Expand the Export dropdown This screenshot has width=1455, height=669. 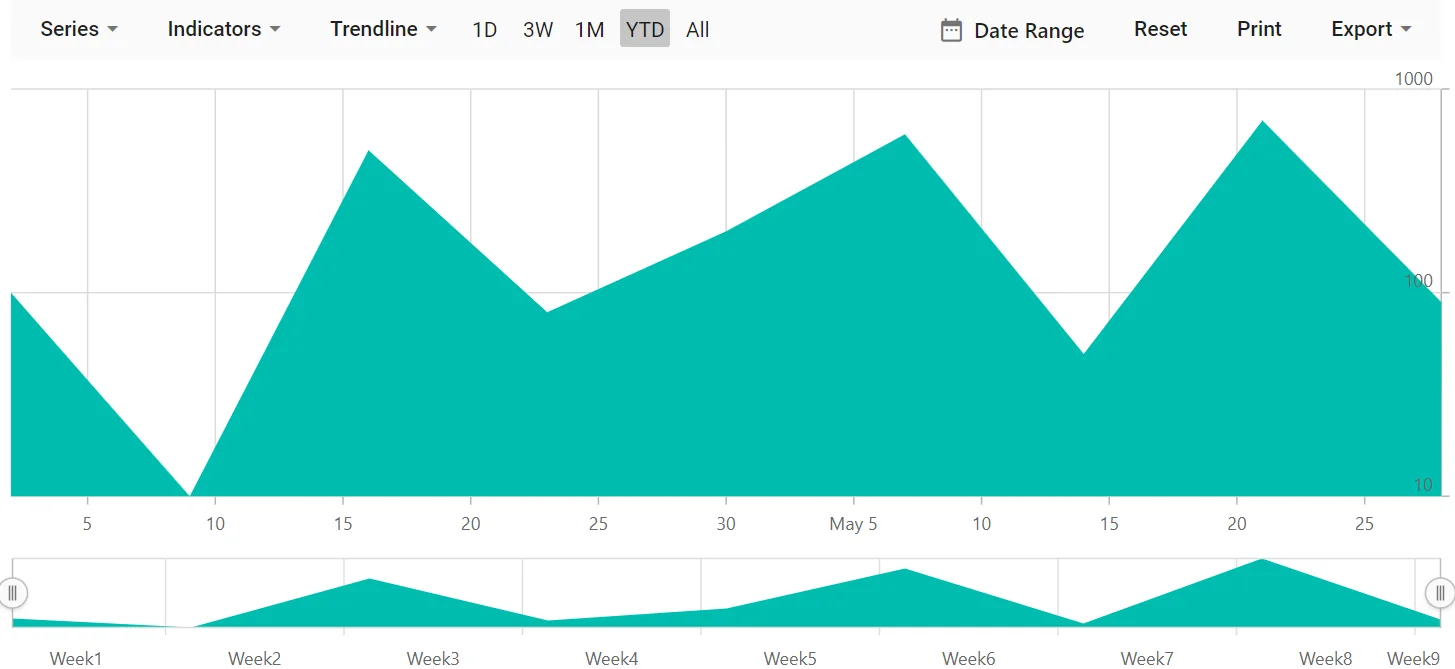(x=1371, y=29)
